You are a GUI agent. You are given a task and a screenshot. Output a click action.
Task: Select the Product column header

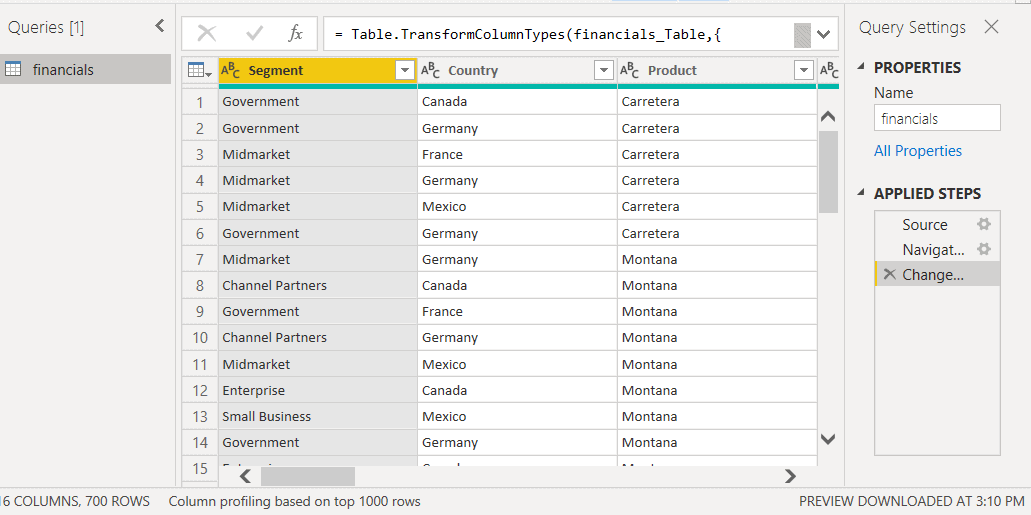point(717,70)
